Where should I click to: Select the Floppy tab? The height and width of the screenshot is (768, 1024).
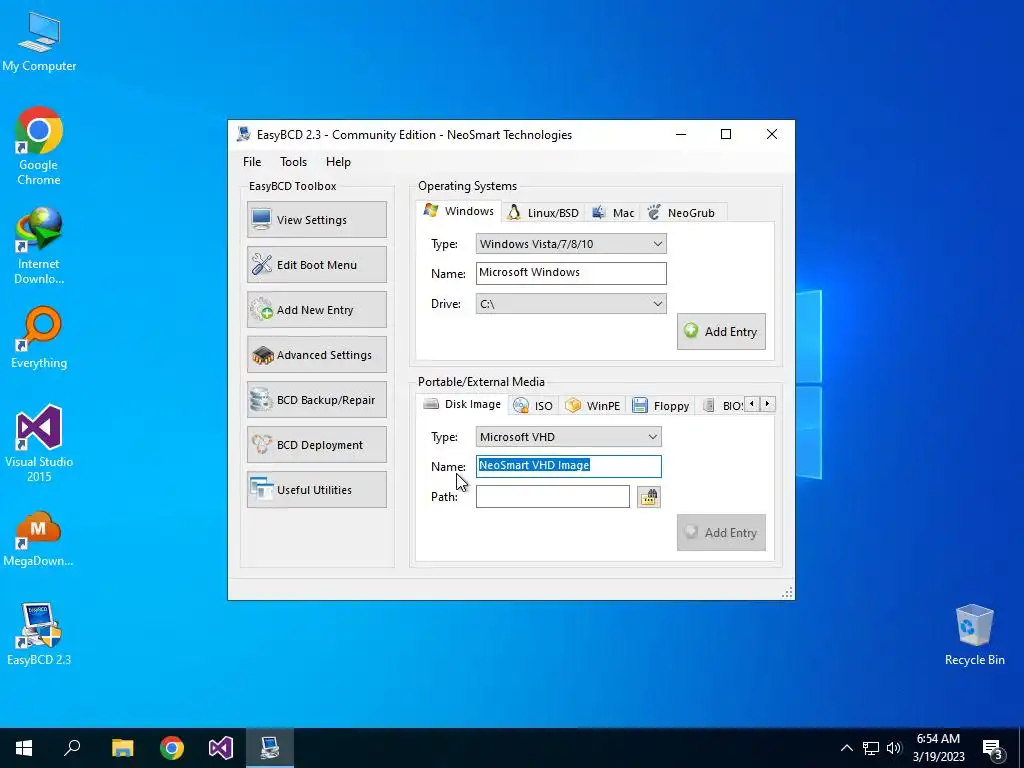click(661, 406)
